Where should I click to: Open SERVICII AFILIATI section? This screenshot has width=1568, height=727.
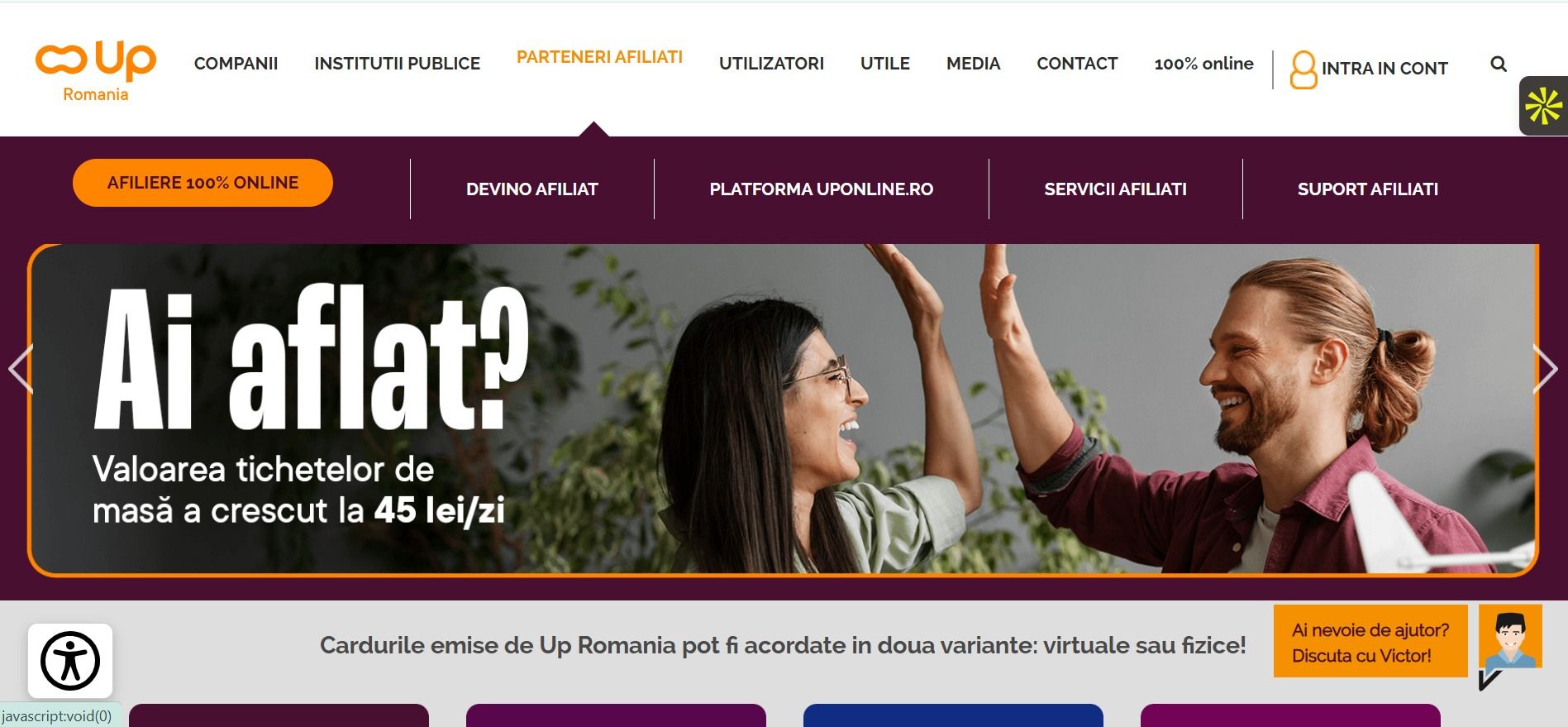pyautogui.click(x=1115, y=189)
